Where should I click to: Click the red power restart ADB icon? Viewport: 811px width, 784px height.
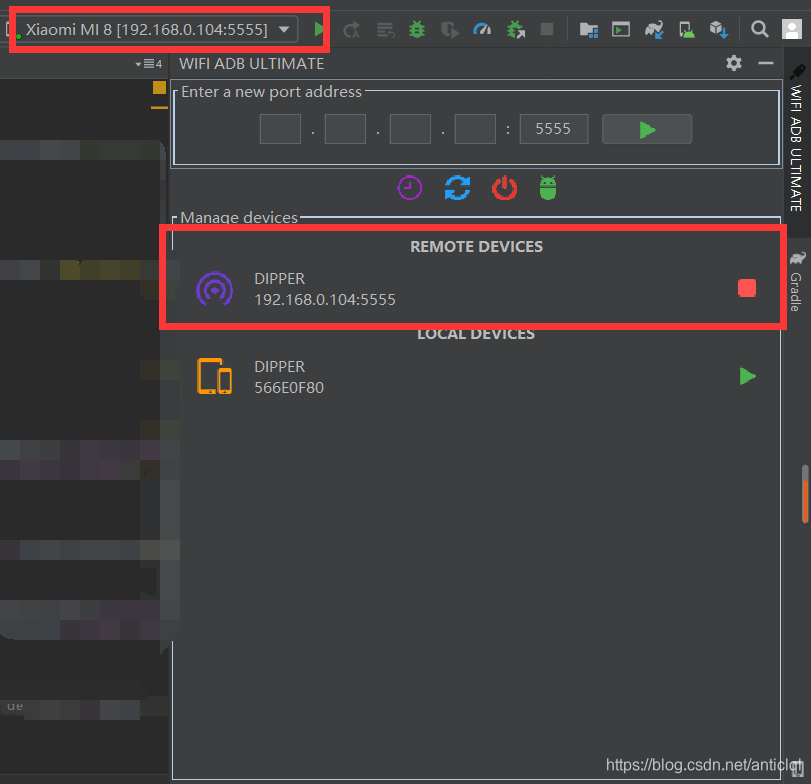pyautogui.click(x=505, y=188)
